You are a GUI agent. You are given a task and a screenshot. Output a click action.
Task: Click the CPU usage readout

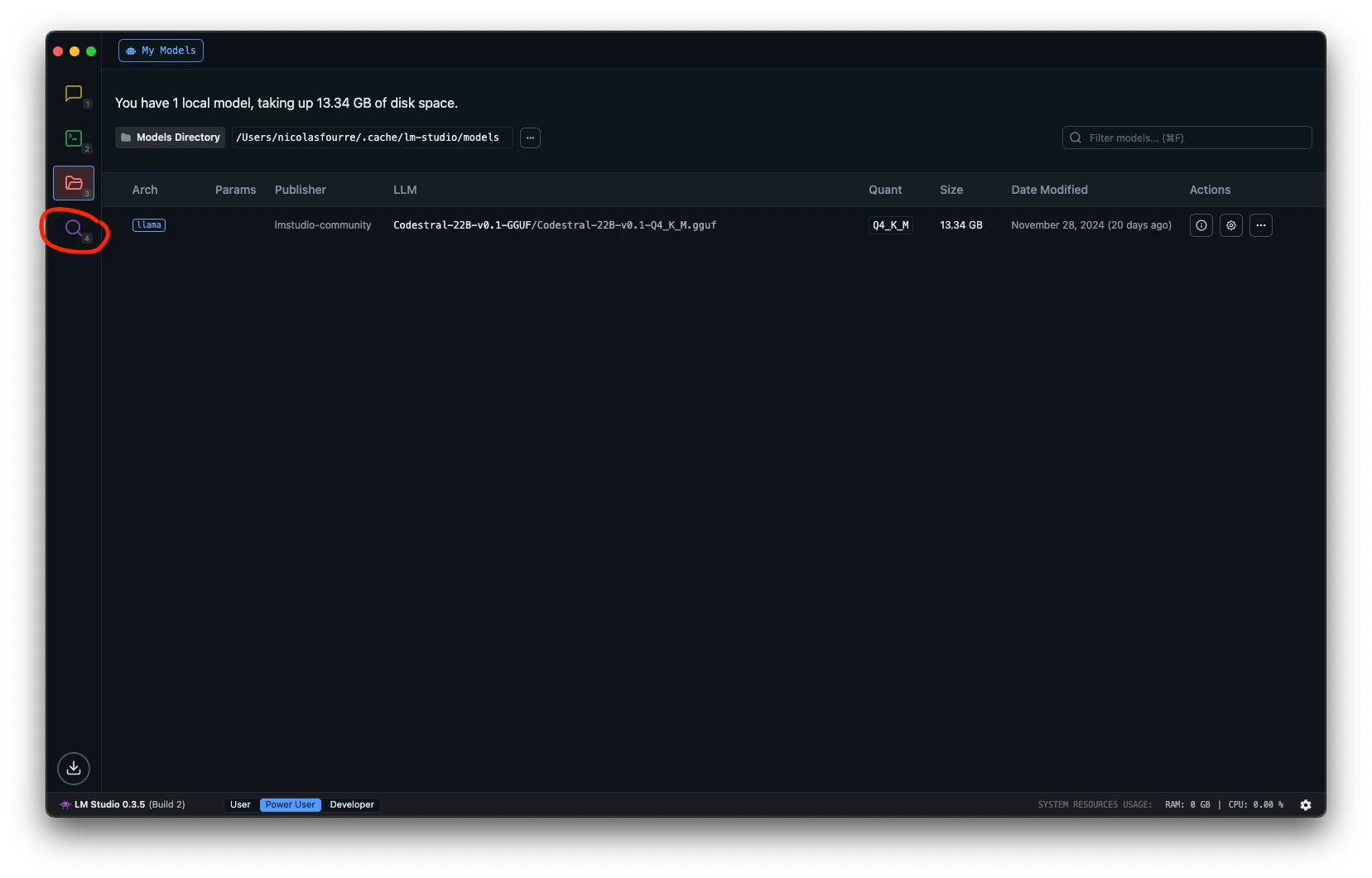(1255, 805)
